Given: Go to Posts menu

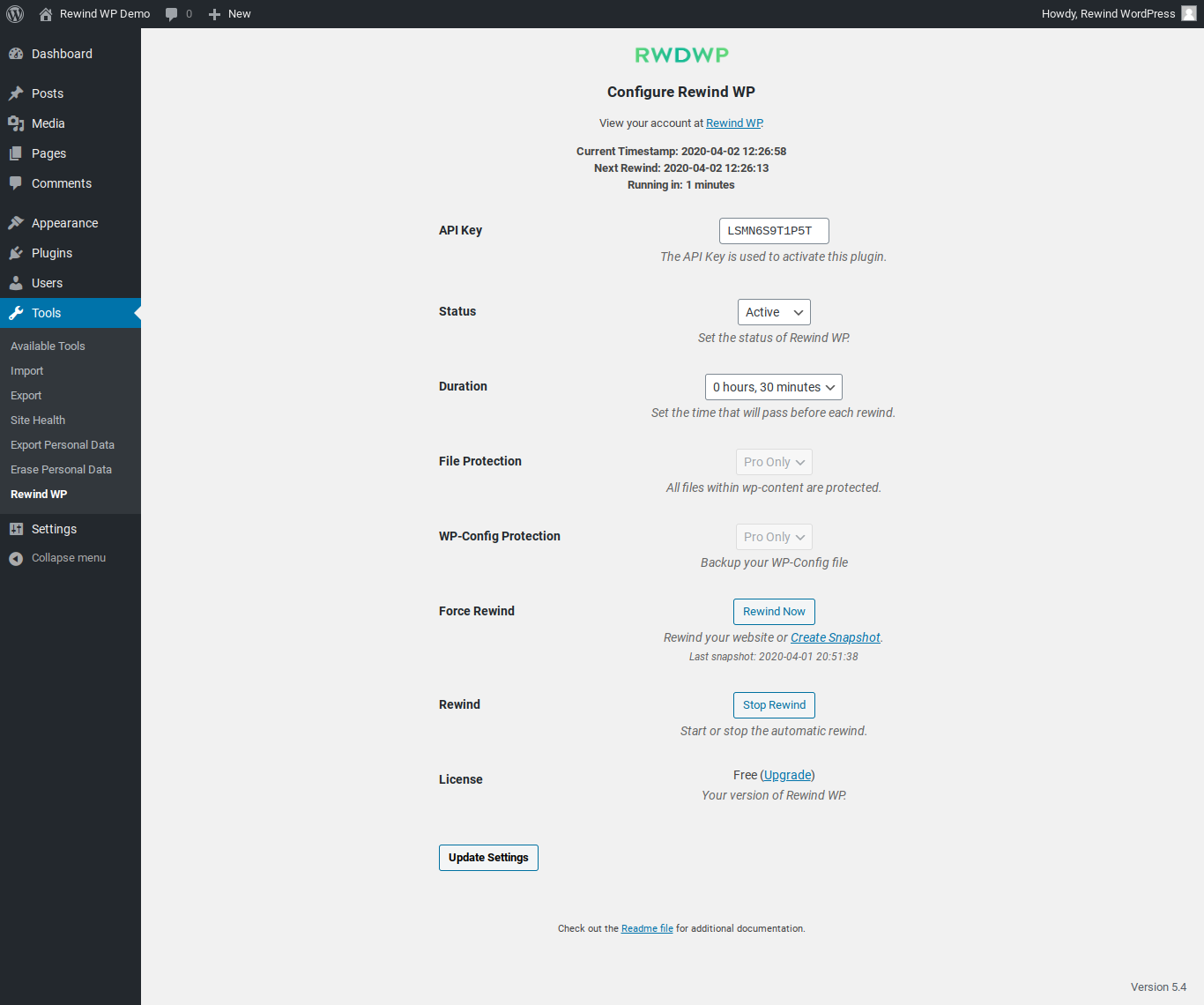Looking at the screenshot, I should coord(71,93).
